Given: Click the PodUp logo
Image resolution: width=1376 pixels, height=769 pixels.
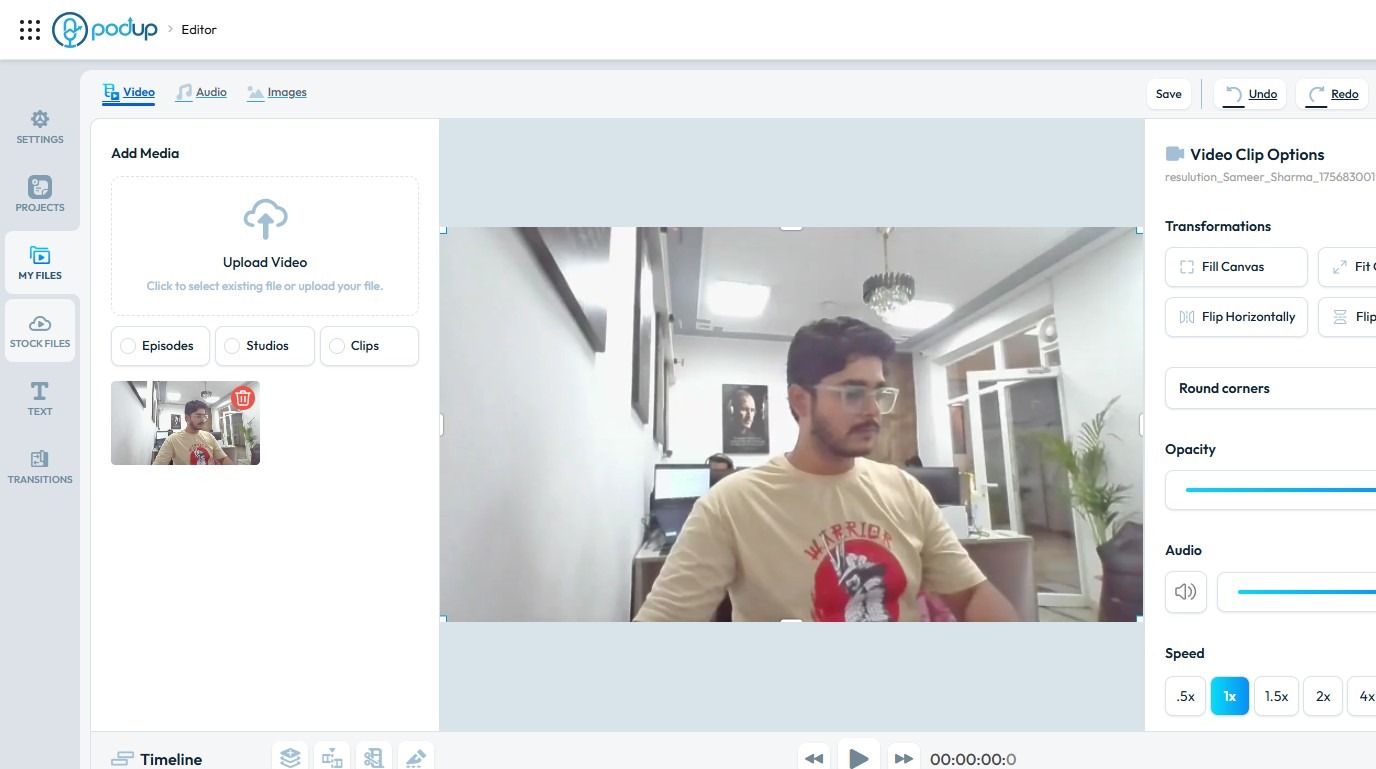Looking at the screenshot, I should pos(105,30).
